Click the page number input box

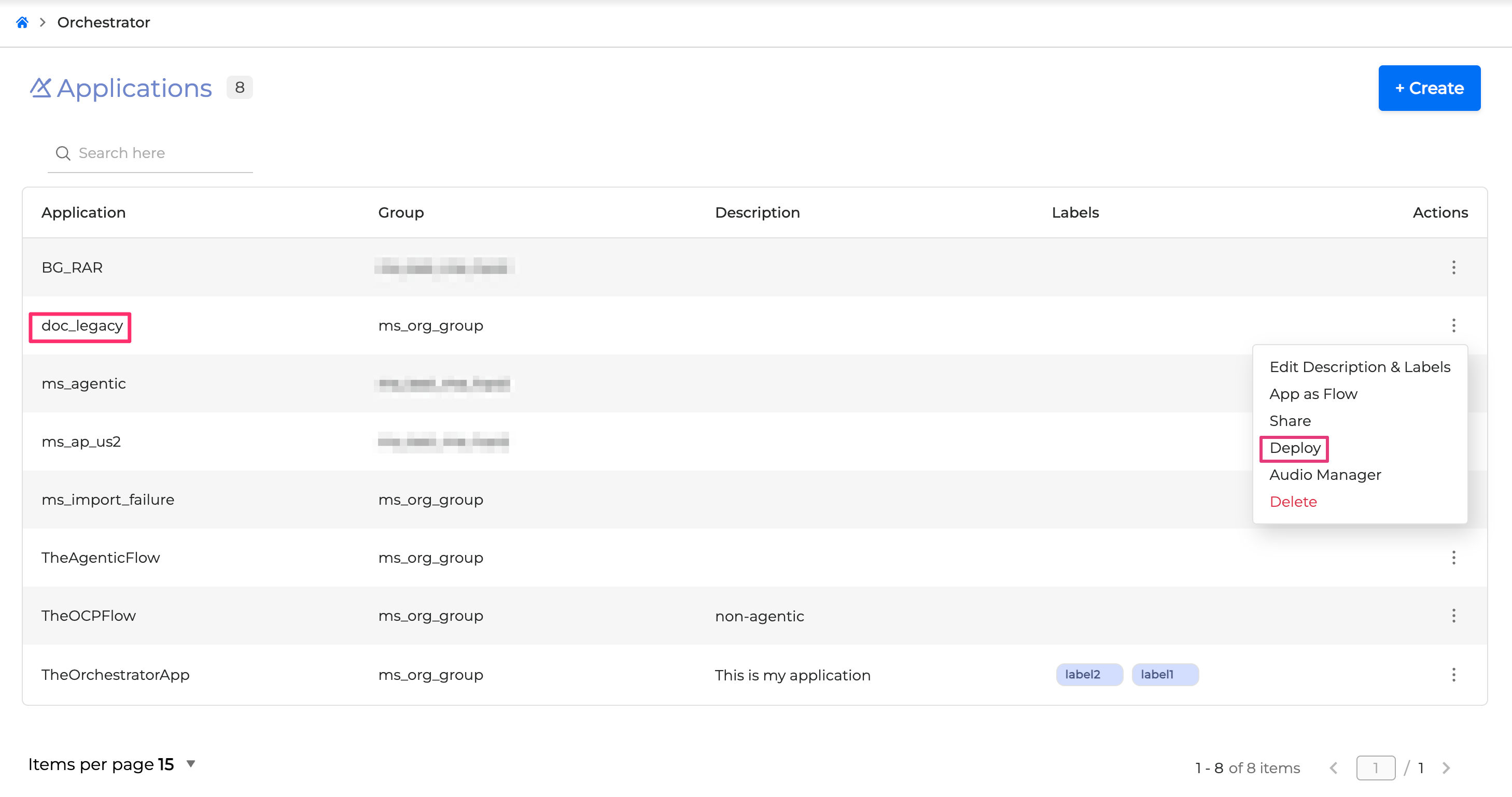(1375, 767)
